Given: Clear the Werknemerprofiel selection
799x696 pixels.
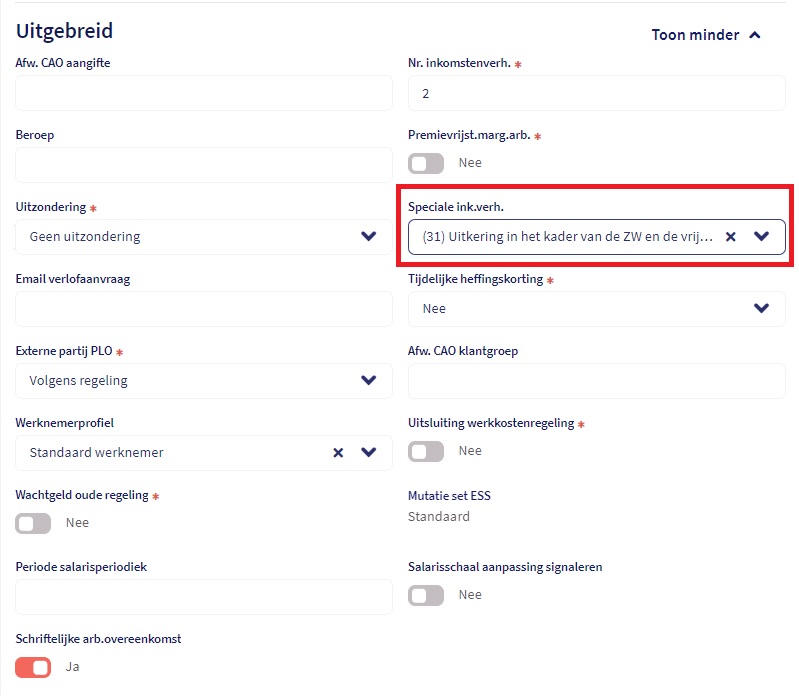Looking at the screenshot, I should (338, 453).
